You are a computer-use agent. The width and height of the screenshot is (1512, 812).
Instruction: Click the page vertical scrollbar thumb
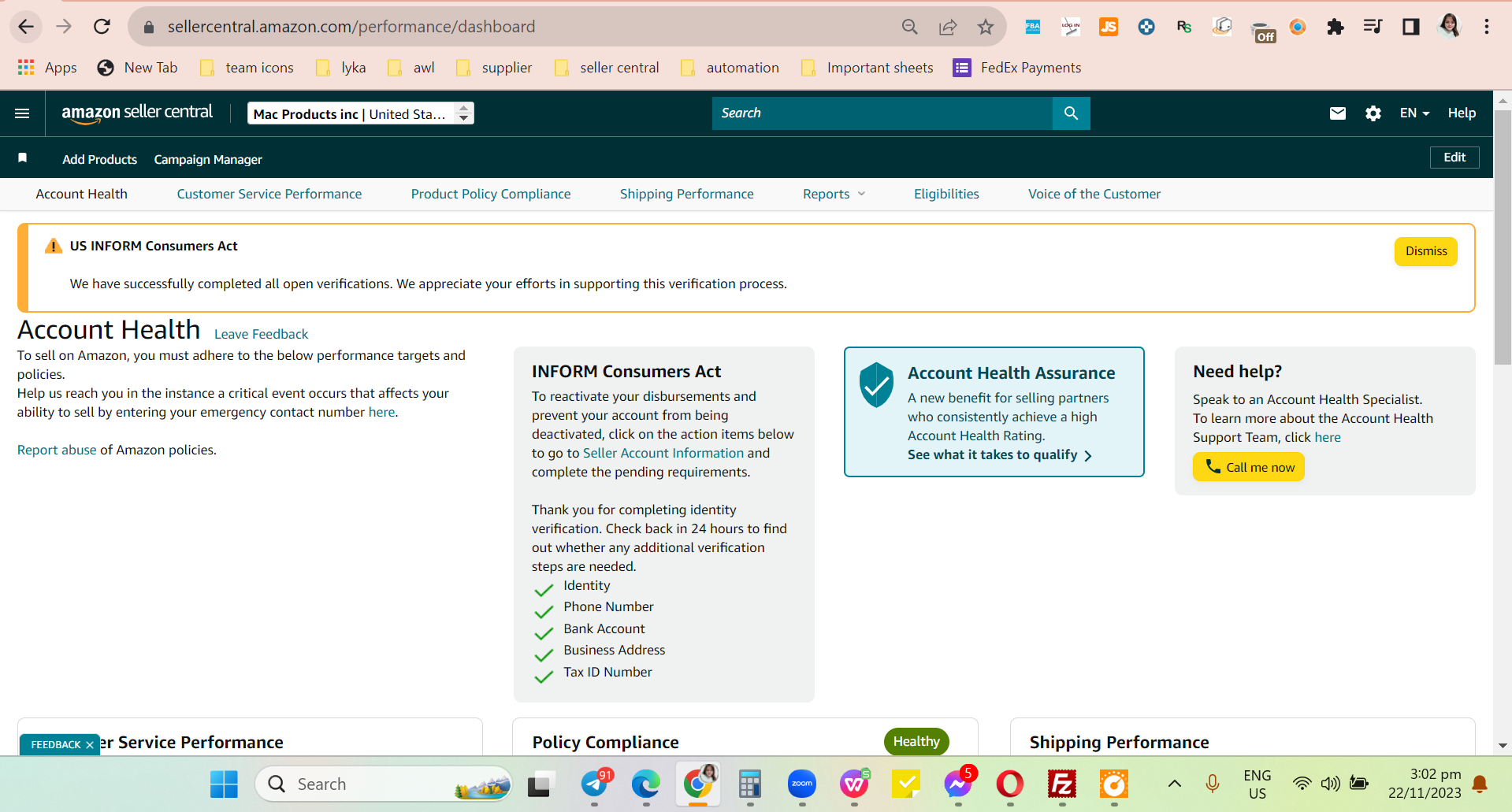[x=1503, y=236]
